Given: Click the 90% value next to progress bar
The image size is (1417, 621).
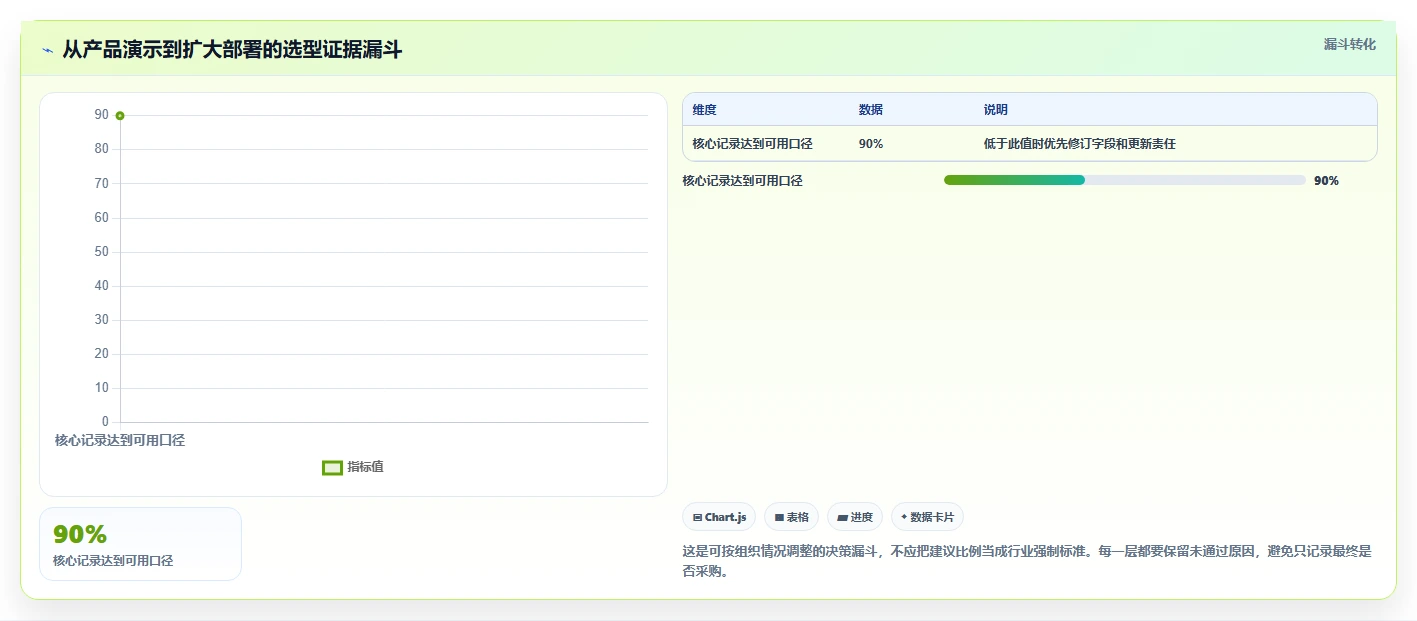Looking at the screenshot, I should point(1326,181).
